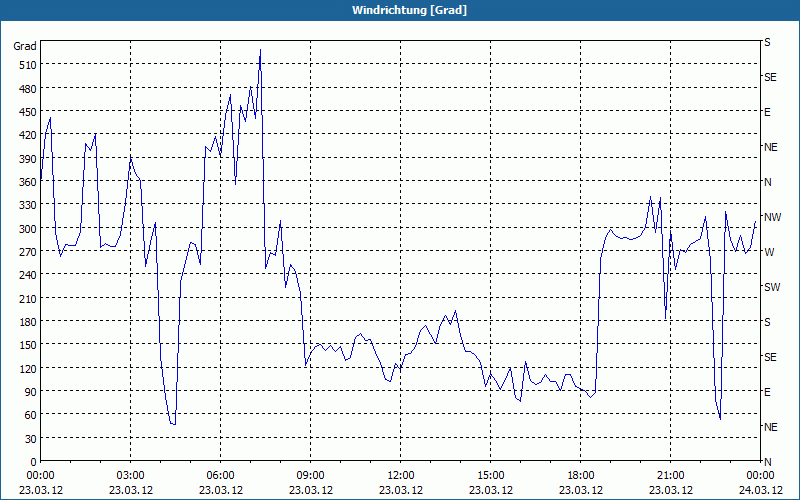Click the 12:00 time marker

pyautogui.click(x=400, y=475)
